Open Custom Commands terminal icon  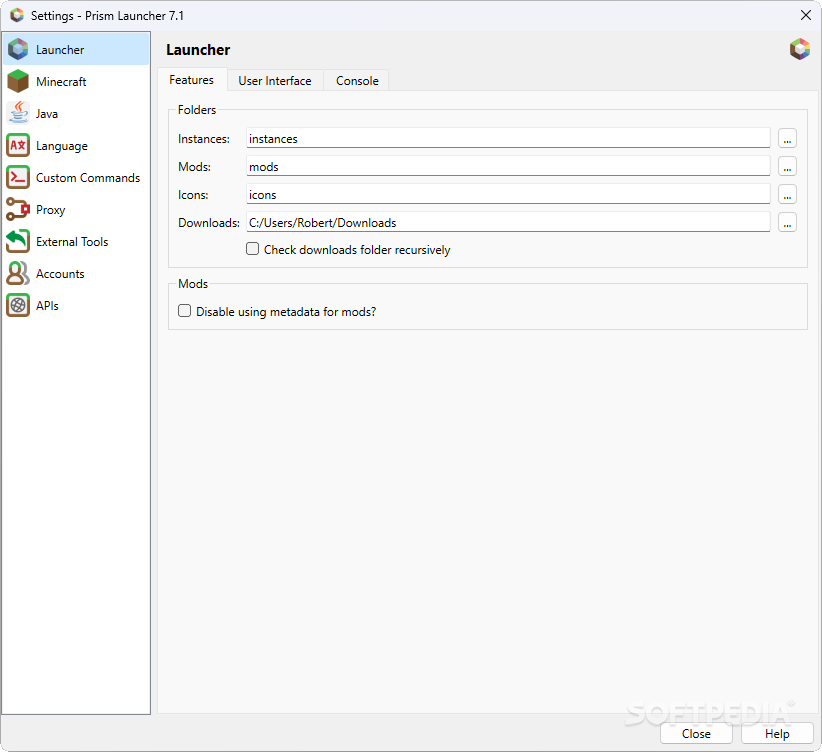[18, 177]
